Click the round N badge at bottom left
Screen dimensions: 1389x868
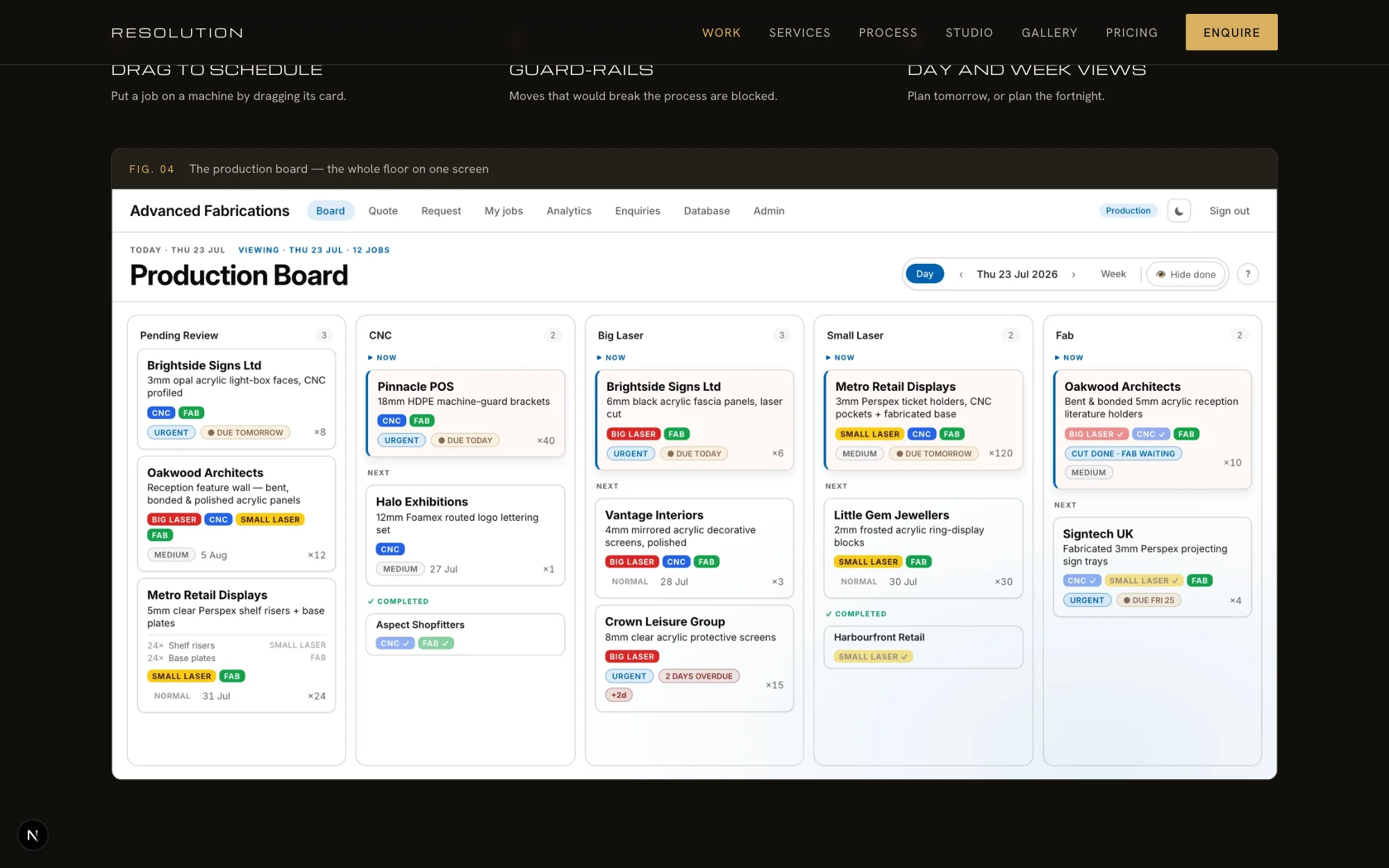click(33, 835)
